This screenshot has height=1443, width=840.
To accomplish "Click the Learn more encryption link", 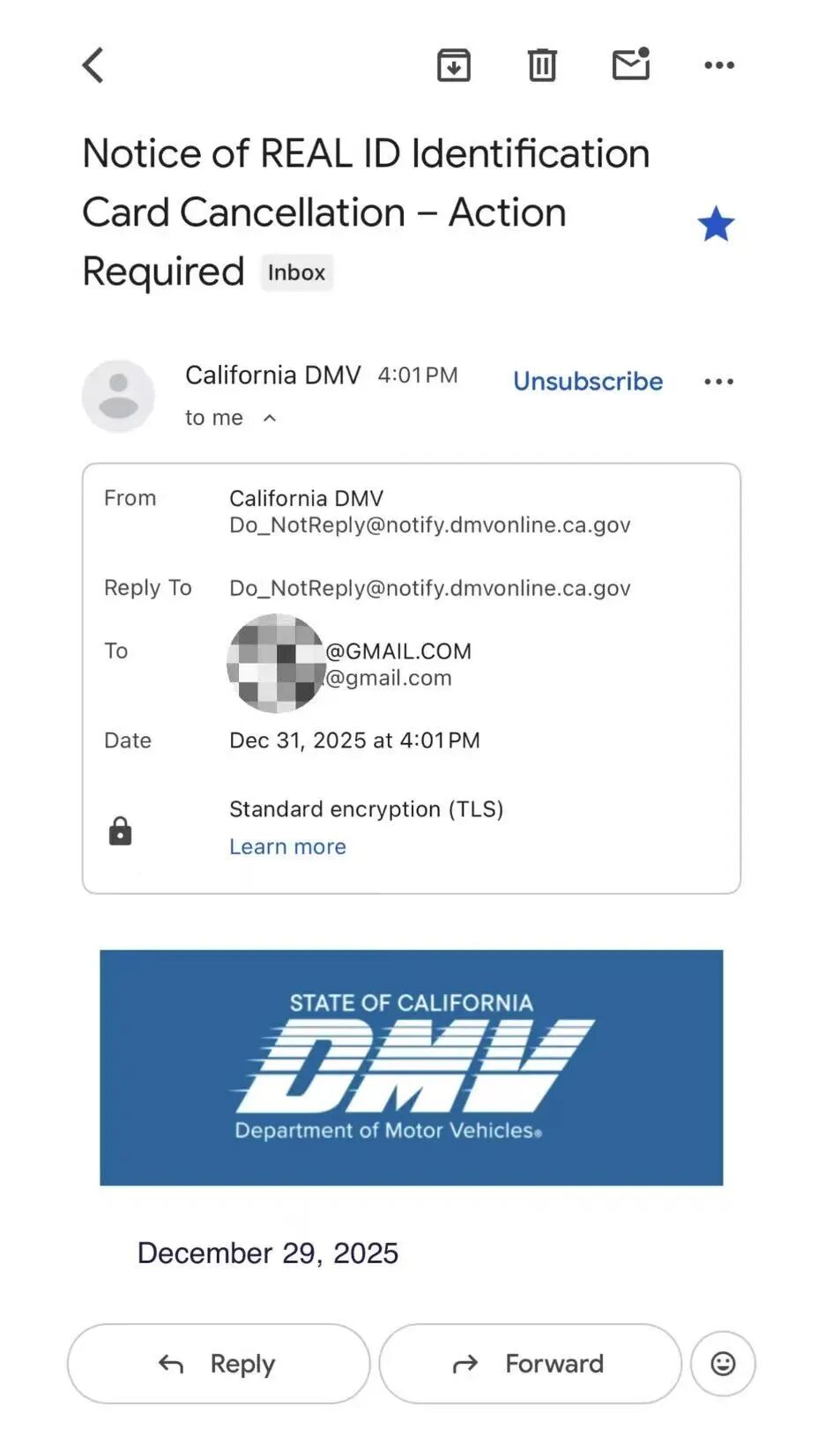I will 287,847.
